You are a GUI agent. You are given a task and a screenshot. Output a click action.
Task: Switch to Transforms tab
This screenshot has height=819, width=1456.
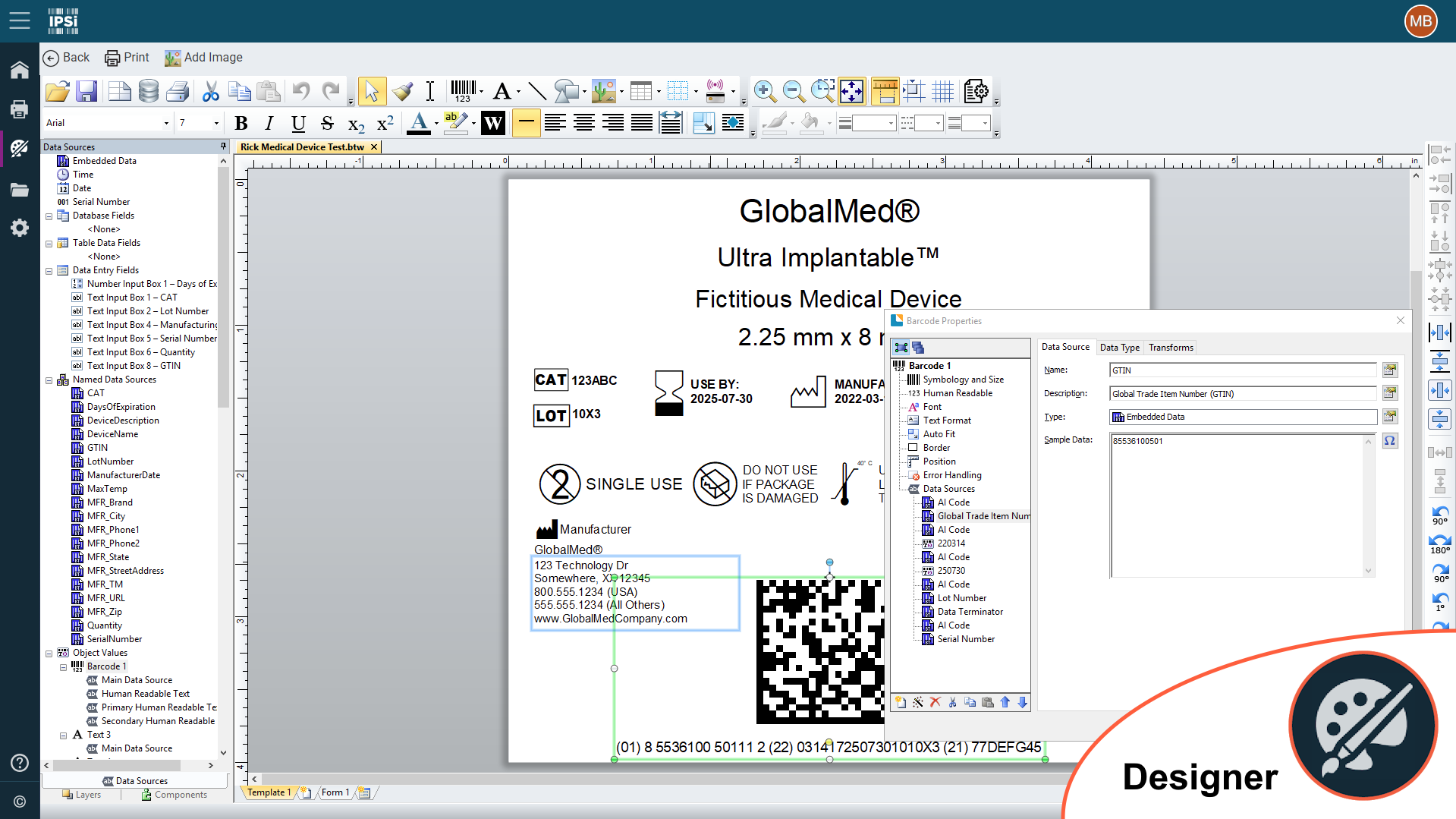coord(1171,348)
